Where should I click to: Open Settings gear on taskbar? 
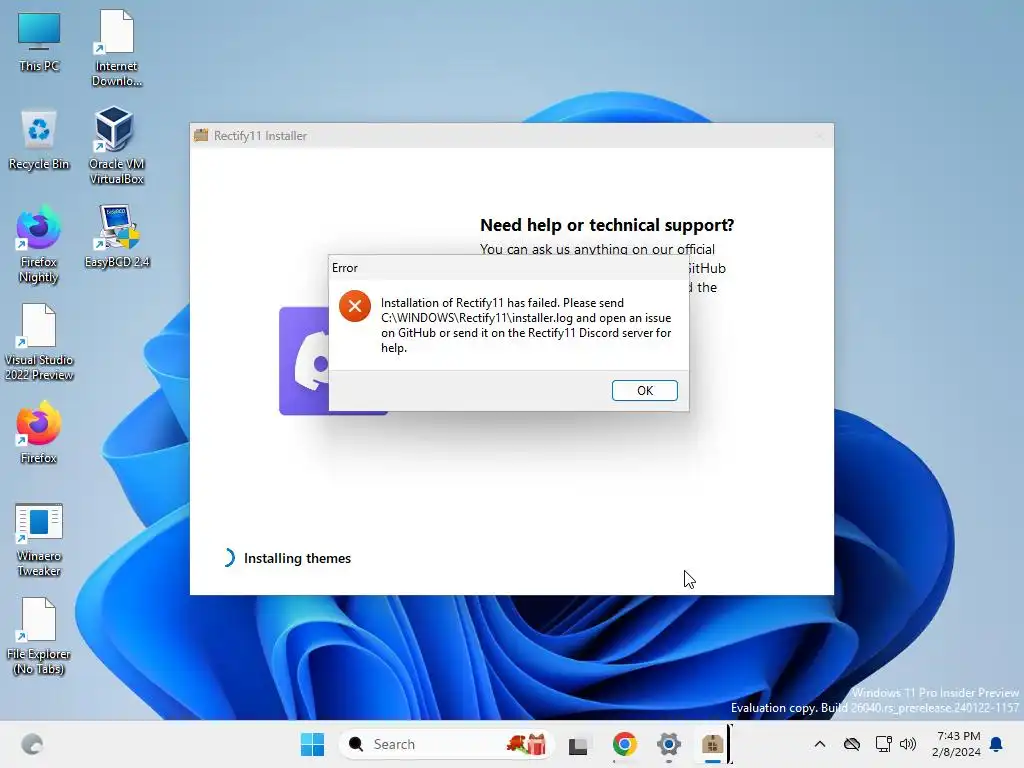pos(669,744)
